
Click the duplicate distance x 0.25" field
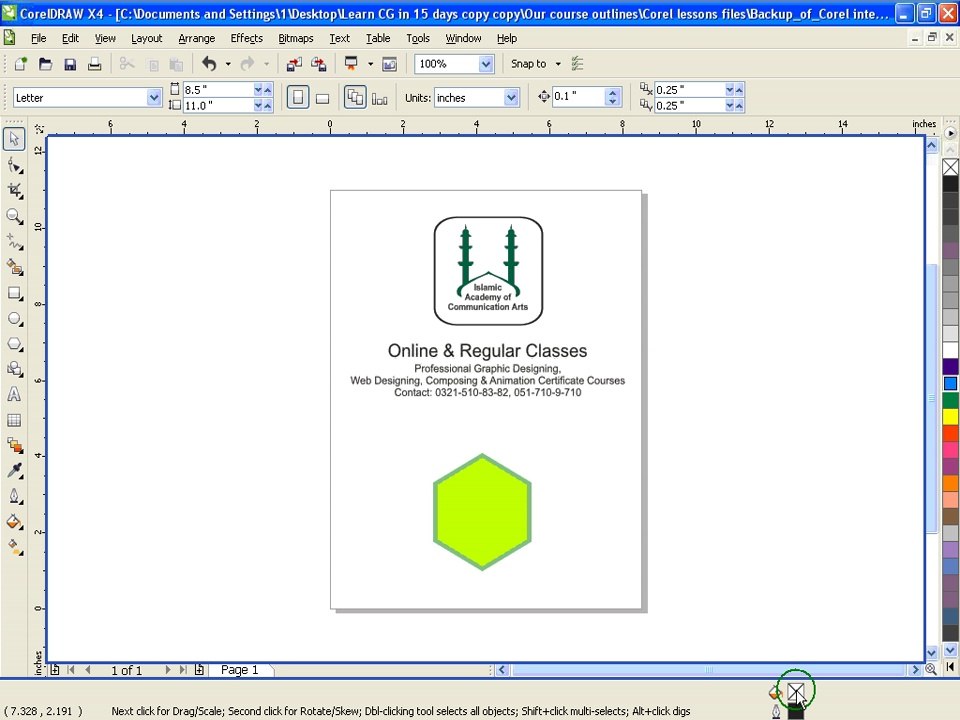690,89
